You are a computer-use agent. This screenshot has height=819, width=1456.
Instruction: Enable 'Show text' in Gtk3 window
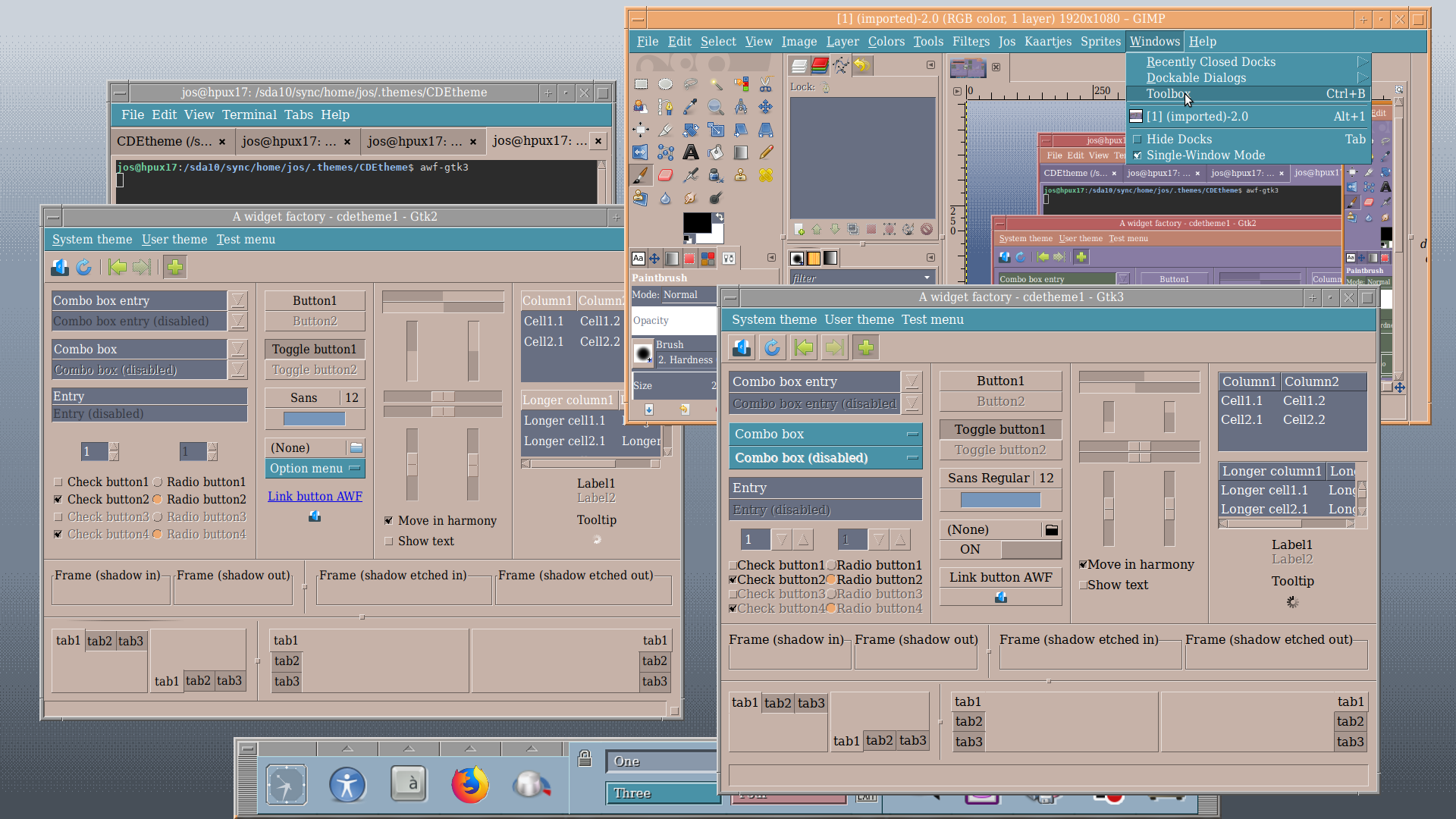(1113, 585)
